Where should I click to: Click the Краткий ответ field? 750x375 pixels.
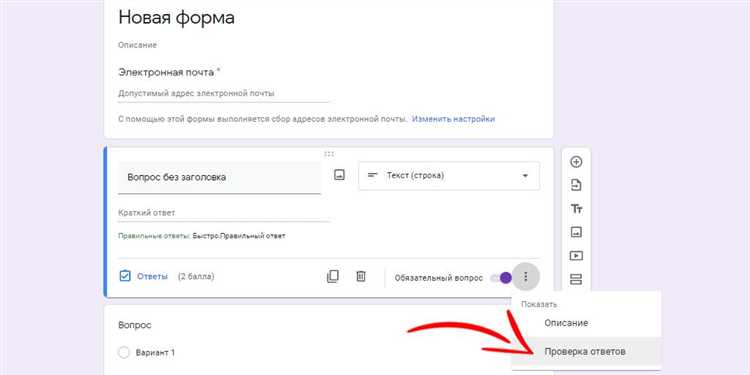[x=224, y=213]
